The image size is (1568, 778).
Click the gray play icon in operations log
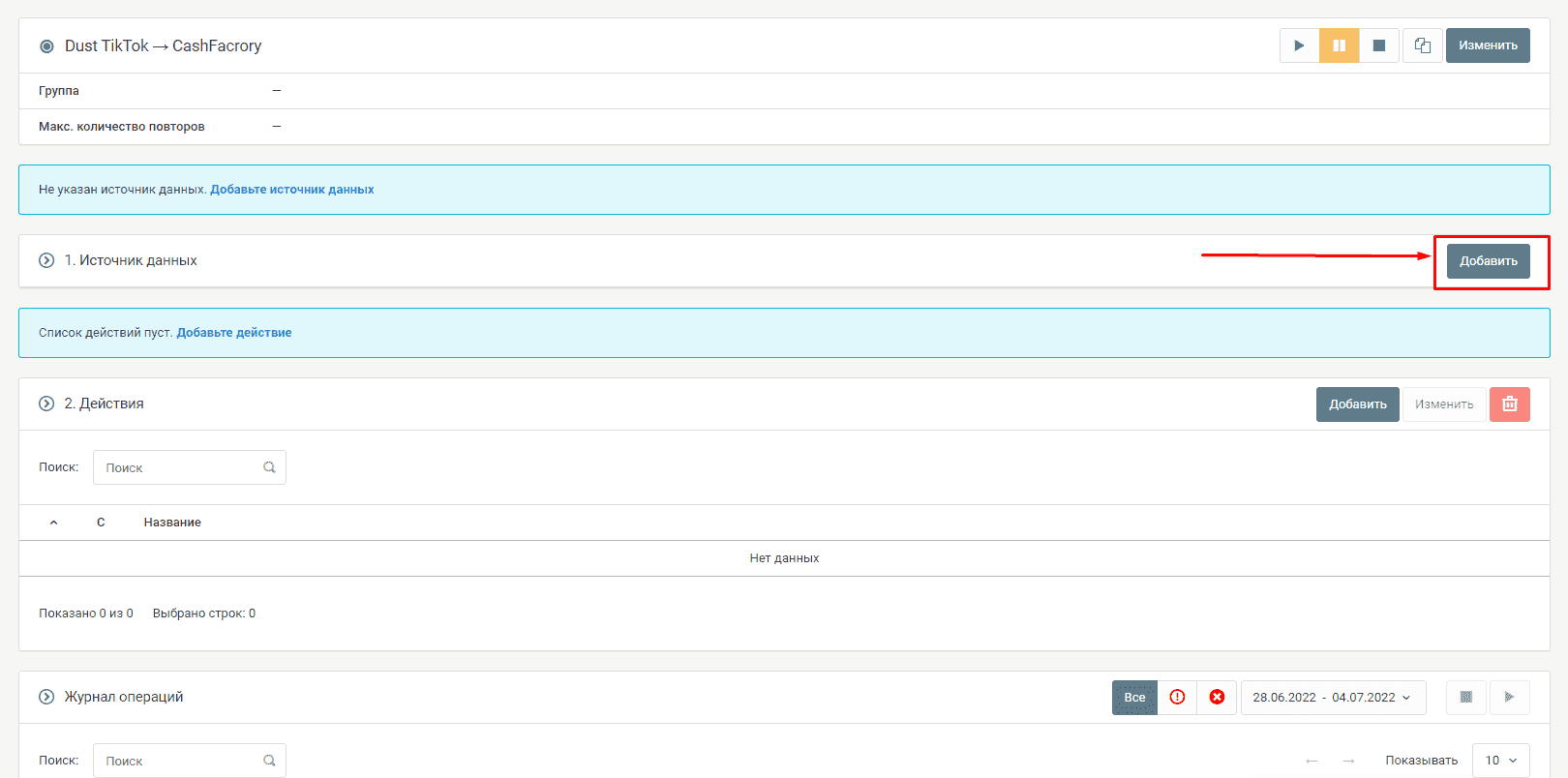click(1509, 697)
